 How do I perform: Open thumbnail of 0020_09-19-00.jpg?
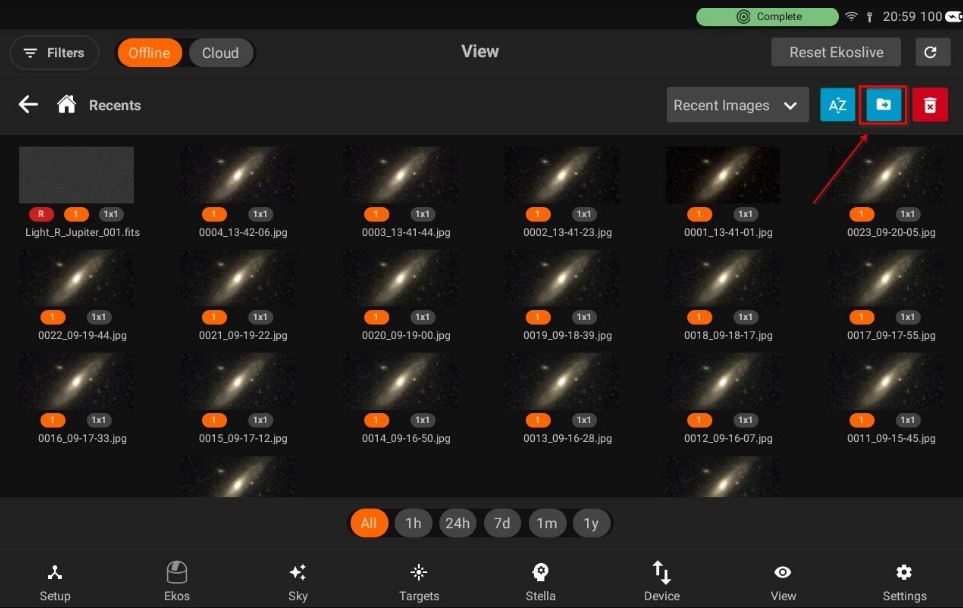[x=400, y=278]
